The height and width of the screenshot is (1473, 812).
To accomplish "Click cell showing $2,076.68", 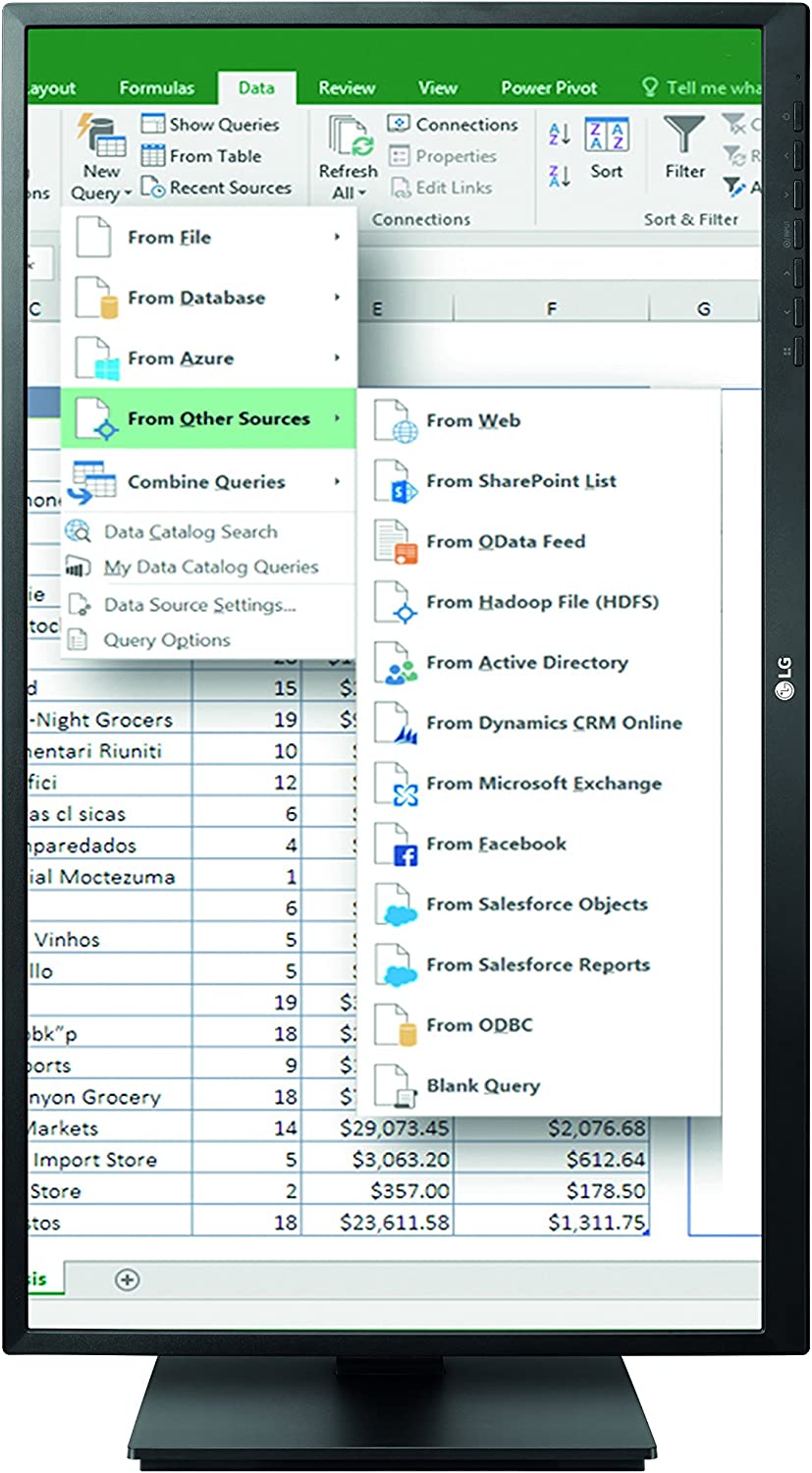I will (552, 1128).
